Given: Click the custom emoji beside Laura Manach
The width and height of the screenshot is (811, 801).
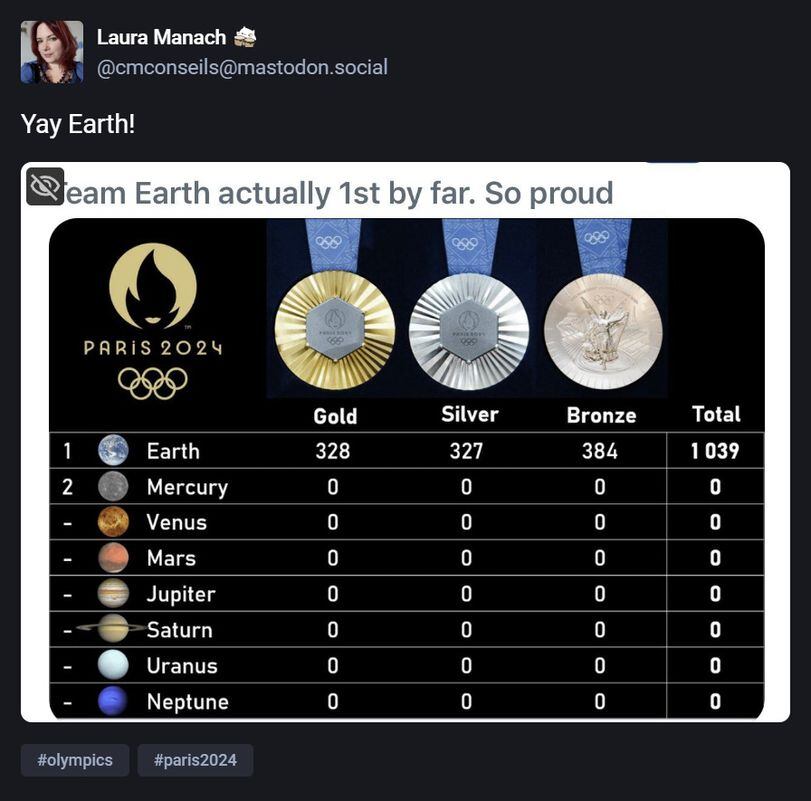Looking at the screenshot, I should click(x=245, y=37).
